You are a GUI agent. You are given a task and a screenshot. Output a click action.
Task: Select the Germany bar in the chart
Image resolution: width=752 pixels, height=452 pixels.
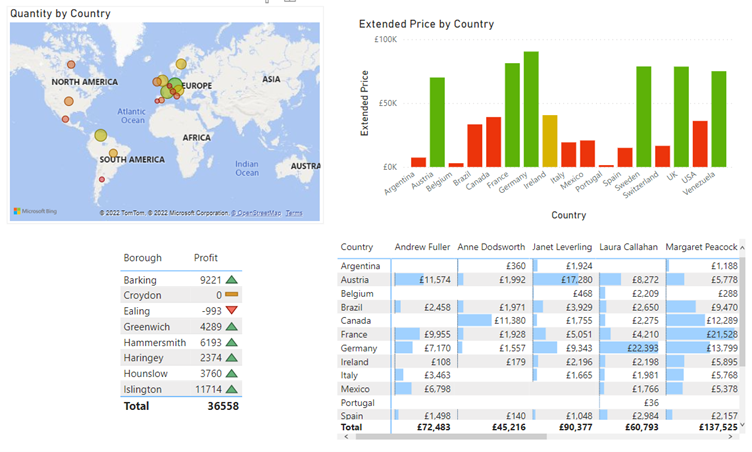[531, 109]
